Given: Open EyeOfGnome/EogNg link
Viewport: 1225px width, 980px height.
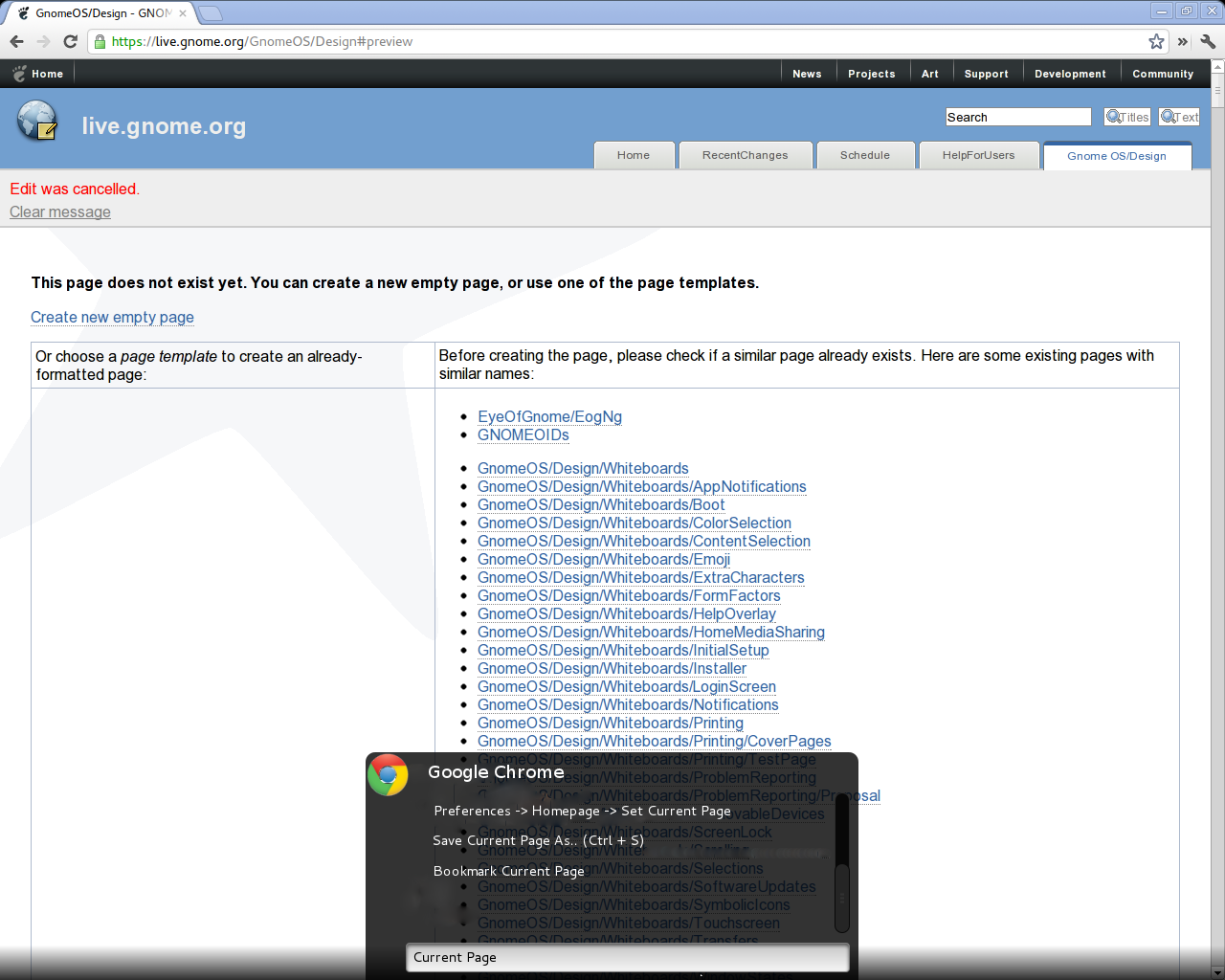Looking at the screenshot, I should (x=549, y=417).
